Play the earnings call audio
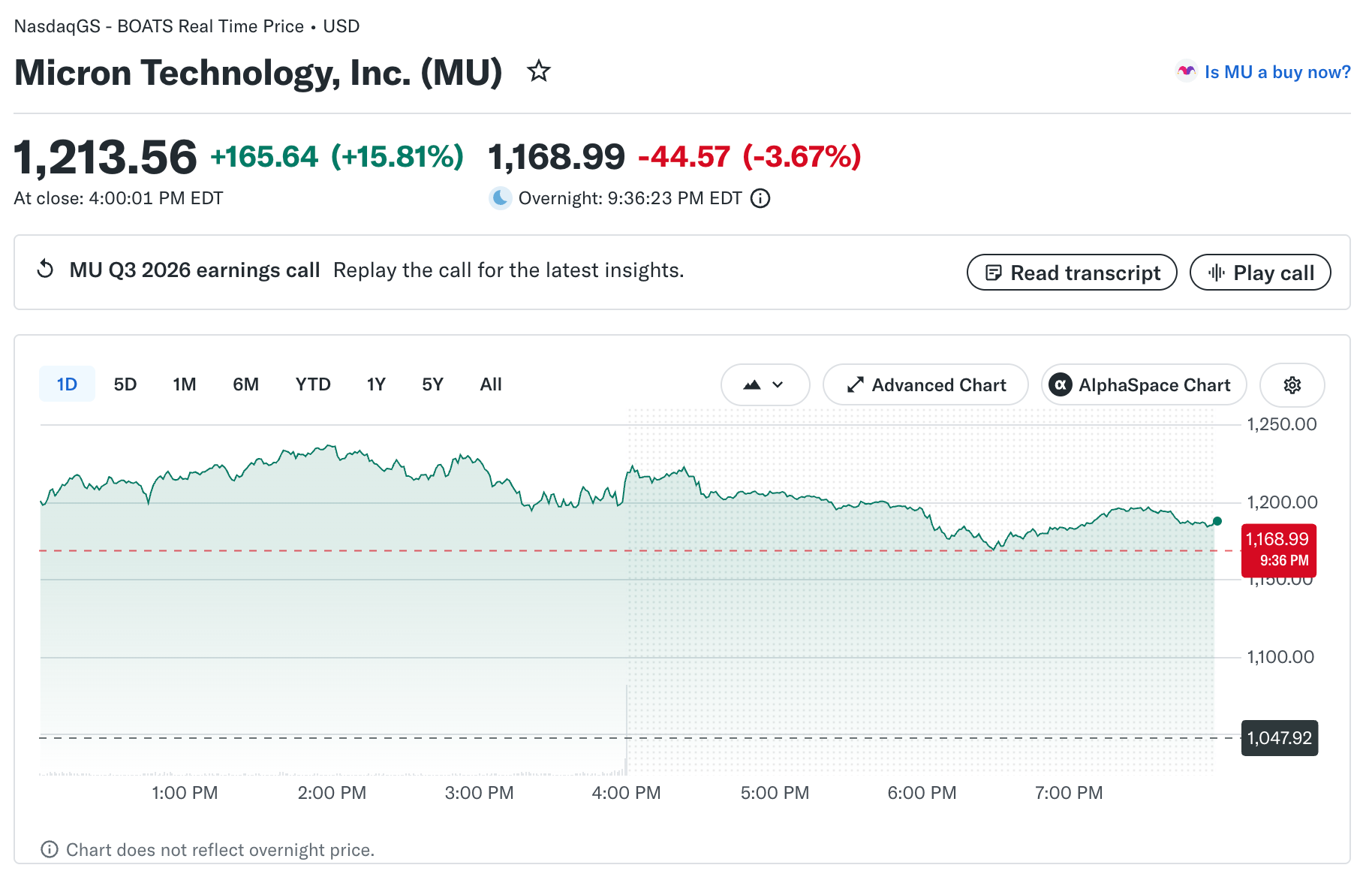This screenshot has width=1372, height=886. pyautogui.click(x=1260, y=273)
